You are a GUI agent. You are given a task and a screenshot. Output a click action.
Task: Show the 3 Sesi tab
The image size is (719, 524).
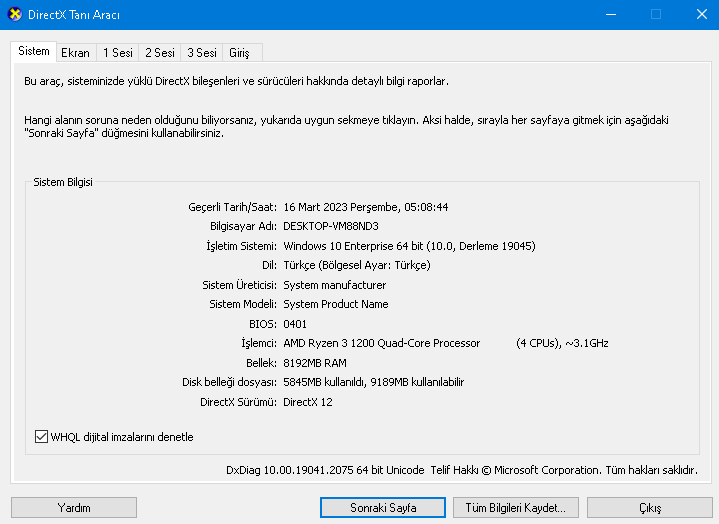pyautogui.click(x=201, y=52)
